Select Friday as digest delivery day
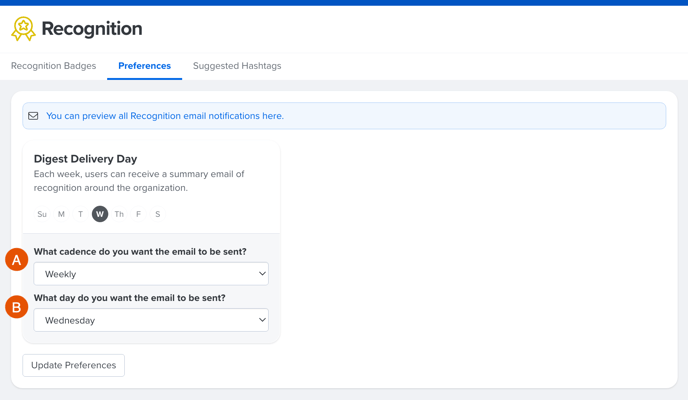The image size is (688, 400). coord(138,214)
